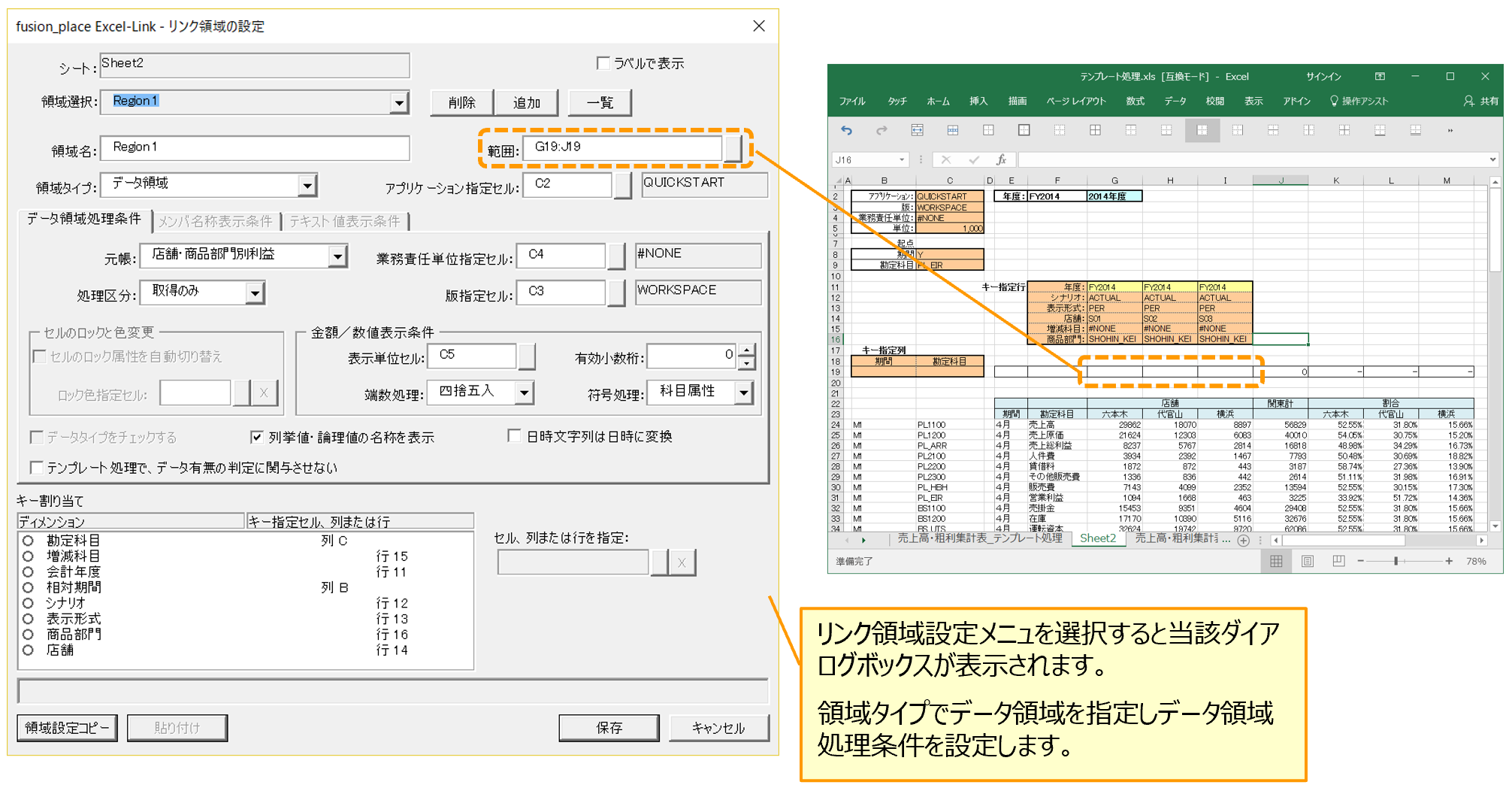Click the highlighted border icon in Excel toolbar
This screenshot has height=791, width=1512.
pos(1202,131)
